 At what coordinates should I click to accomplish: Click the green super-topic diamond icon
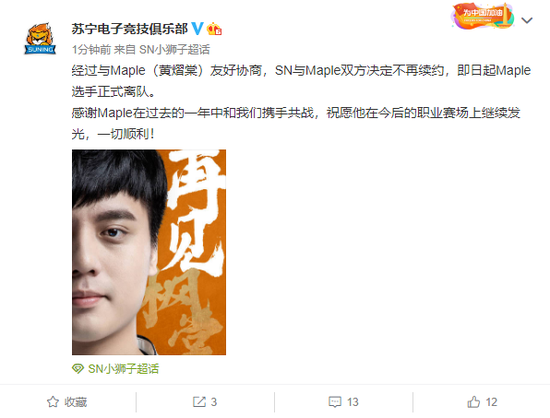[78, 369]
